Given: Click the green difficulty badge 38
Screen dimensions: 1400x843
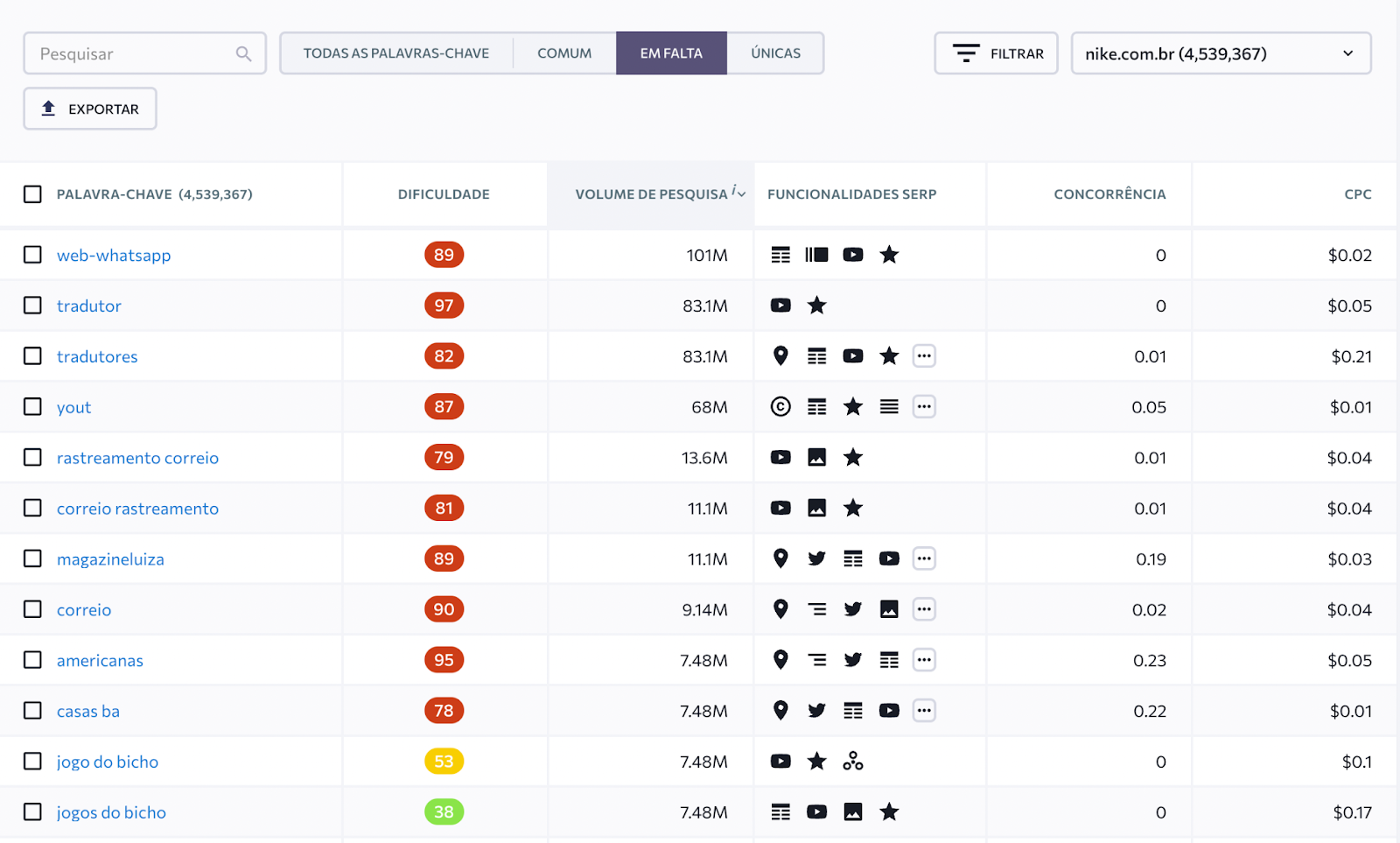Looking at the screenshot, I should coord(444,812).
